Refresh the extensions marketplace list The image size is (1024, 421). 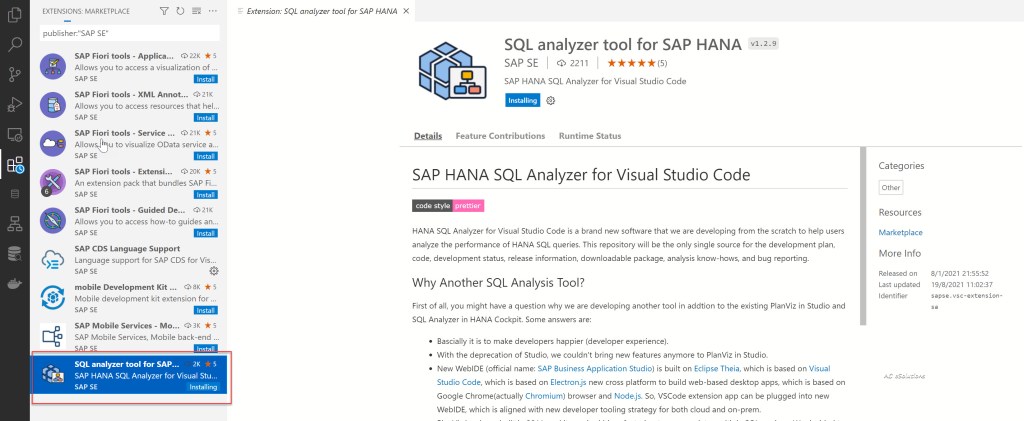pos(180,11)
